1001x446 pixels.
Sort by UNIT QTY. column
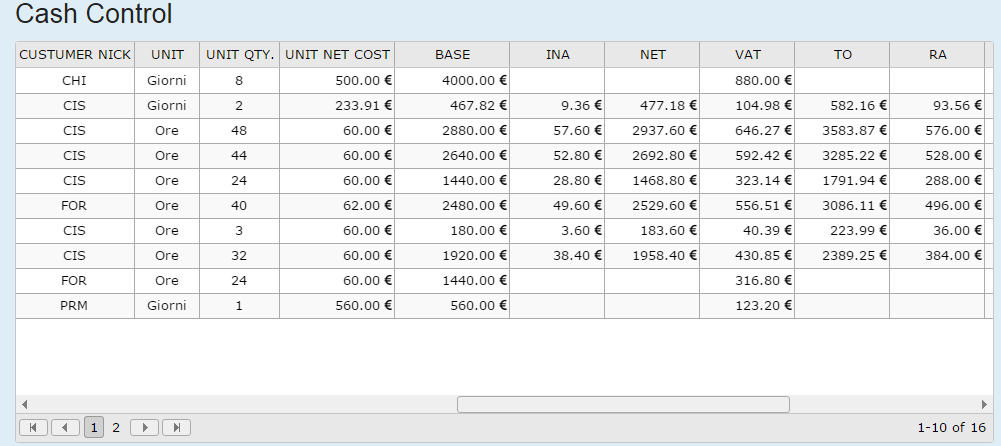pyautogui.click(x=239, y=55)
